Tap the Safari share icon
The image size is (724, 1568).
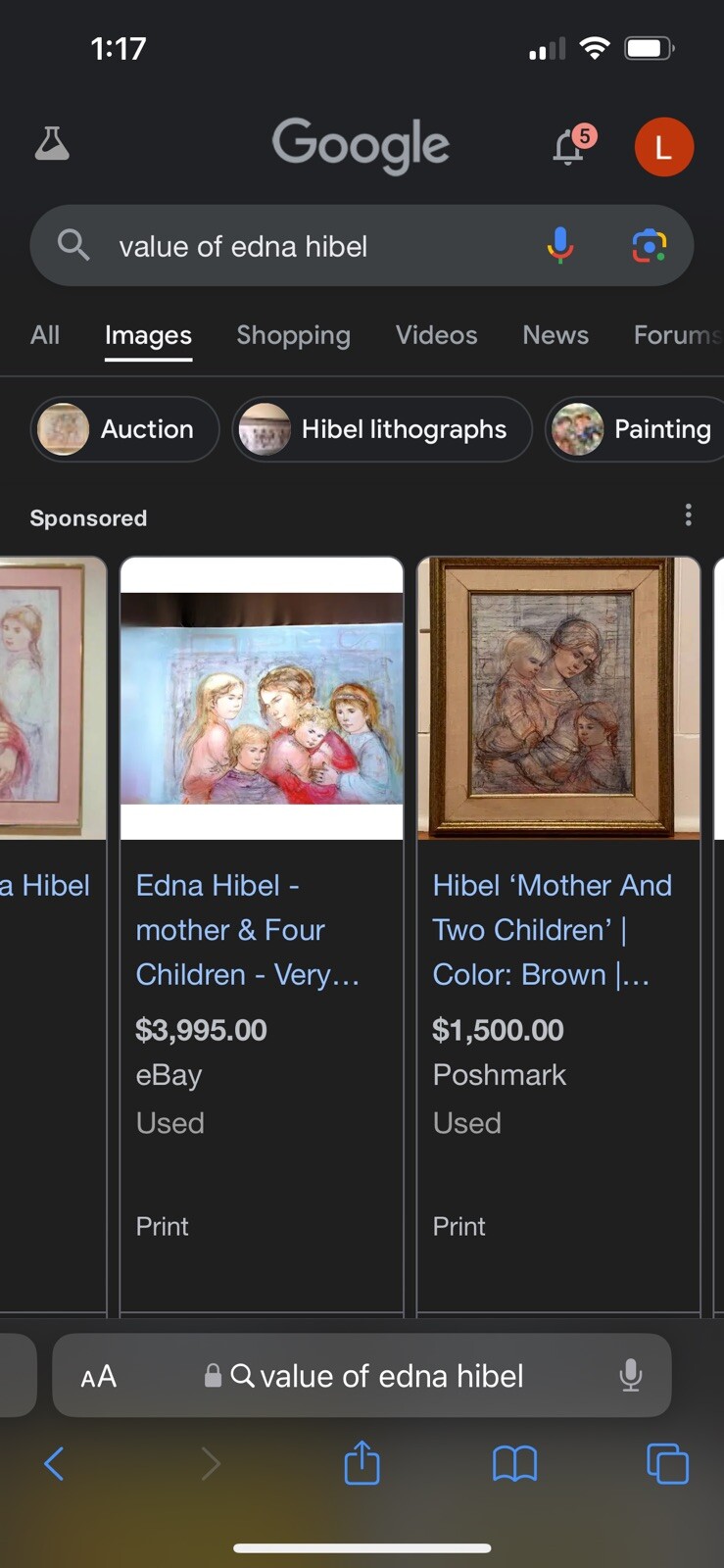click(362, 1463)
